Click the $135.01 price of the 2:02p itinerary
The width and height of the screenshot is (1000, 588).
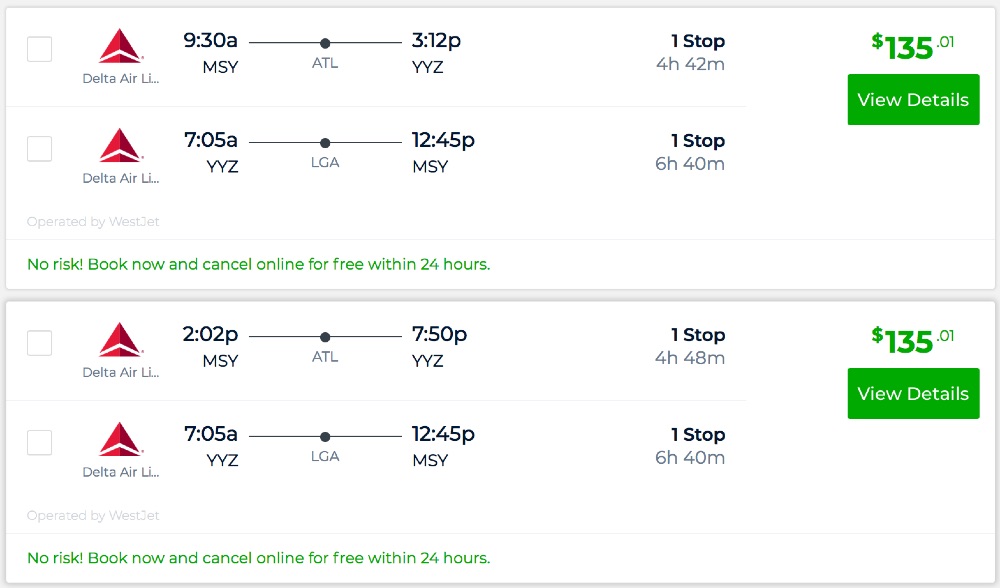coord(912,340)
